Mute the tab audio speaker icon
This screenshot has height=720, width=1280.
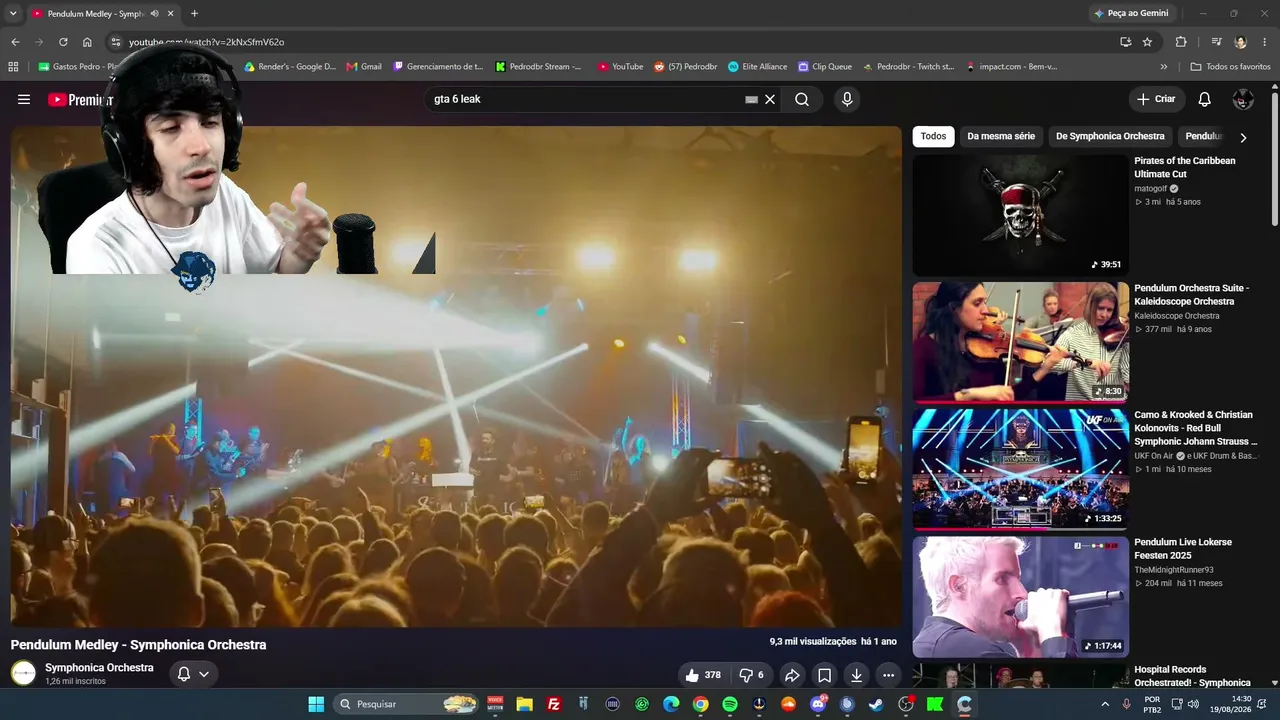[x=154, y=14]
